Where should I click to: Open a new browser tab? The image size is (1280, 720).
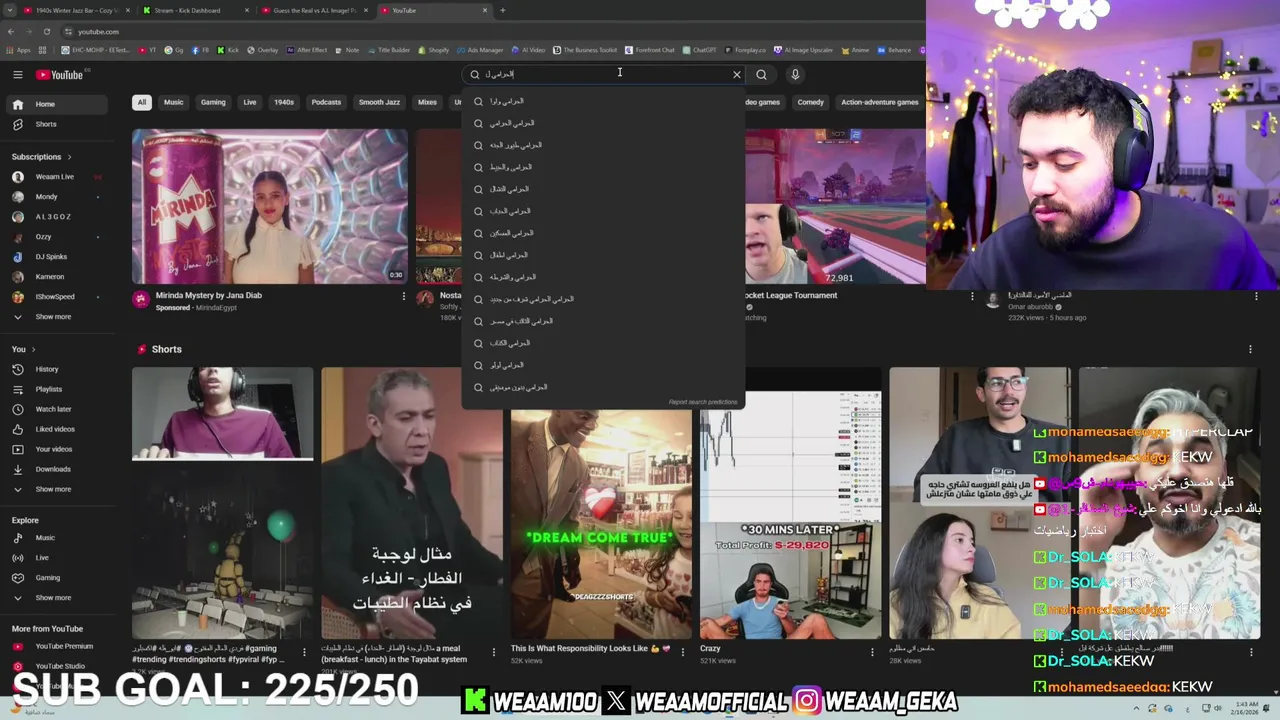pyautogui.click(x=502, y=10)
